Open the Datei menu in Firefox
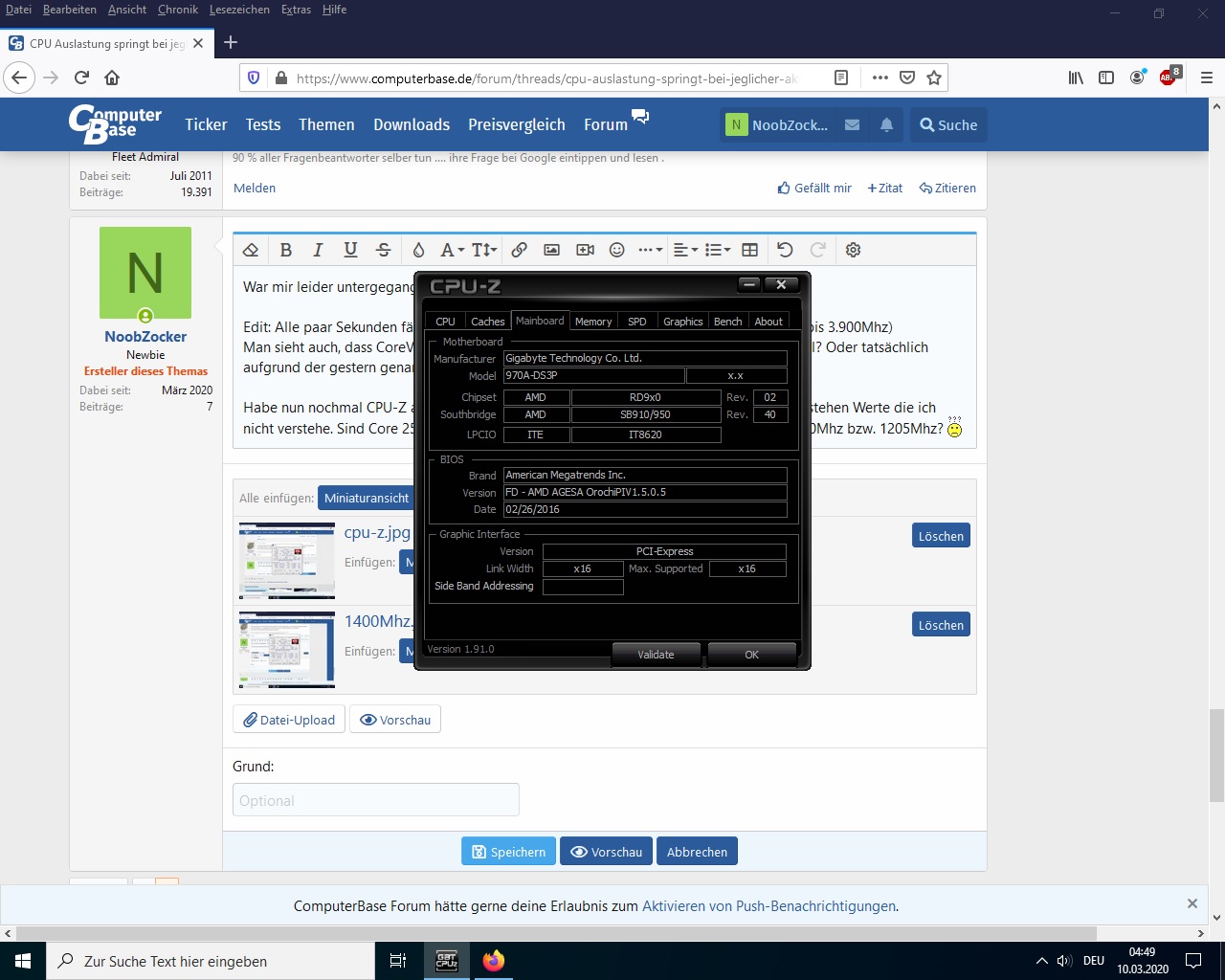1225x980 pixels. [18, 10]
